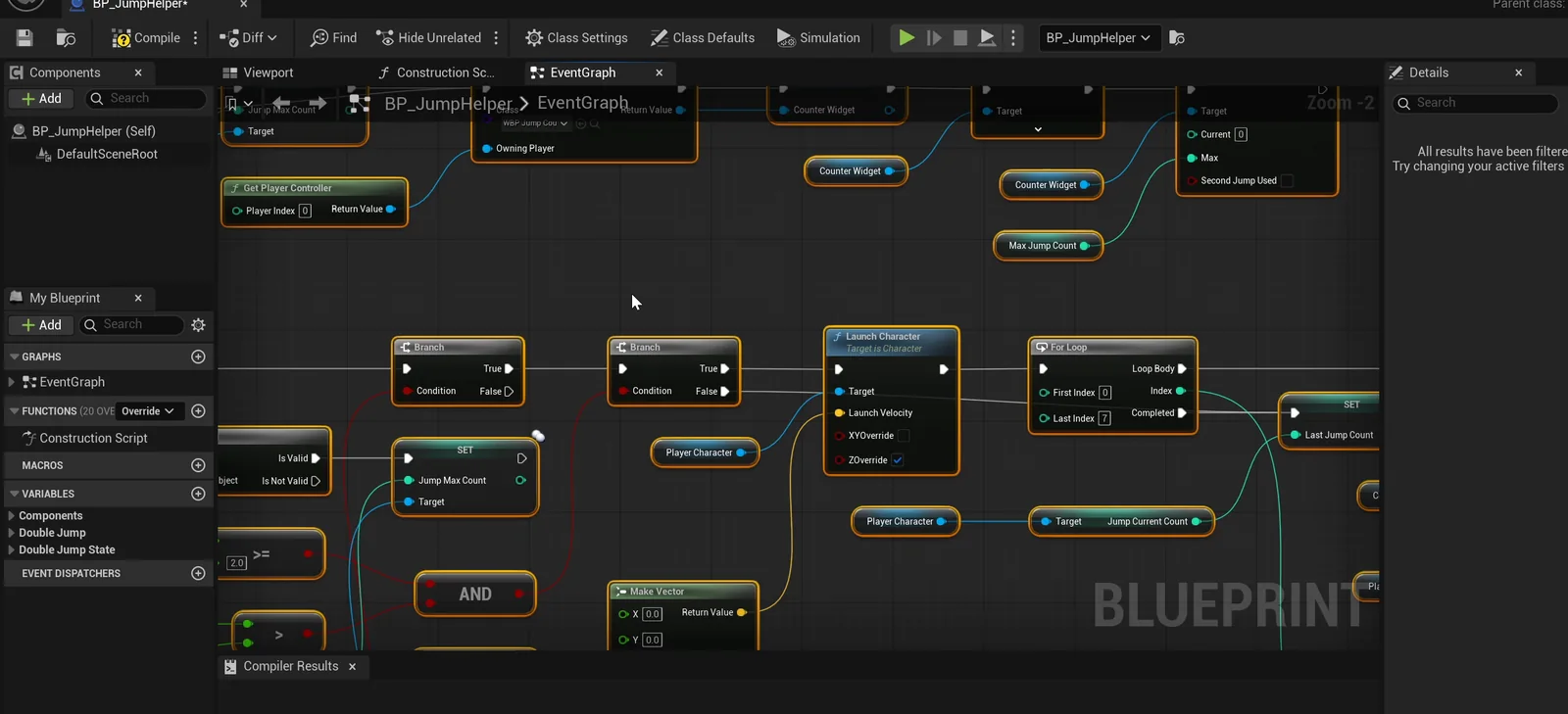Click the Stop playback button

960,38
